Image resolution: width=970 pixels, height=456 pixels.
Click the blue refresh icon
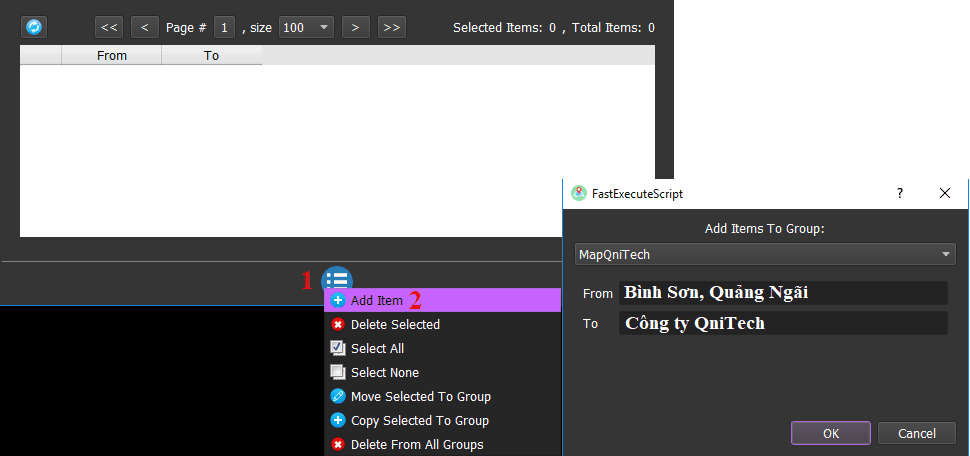point(34,27)
